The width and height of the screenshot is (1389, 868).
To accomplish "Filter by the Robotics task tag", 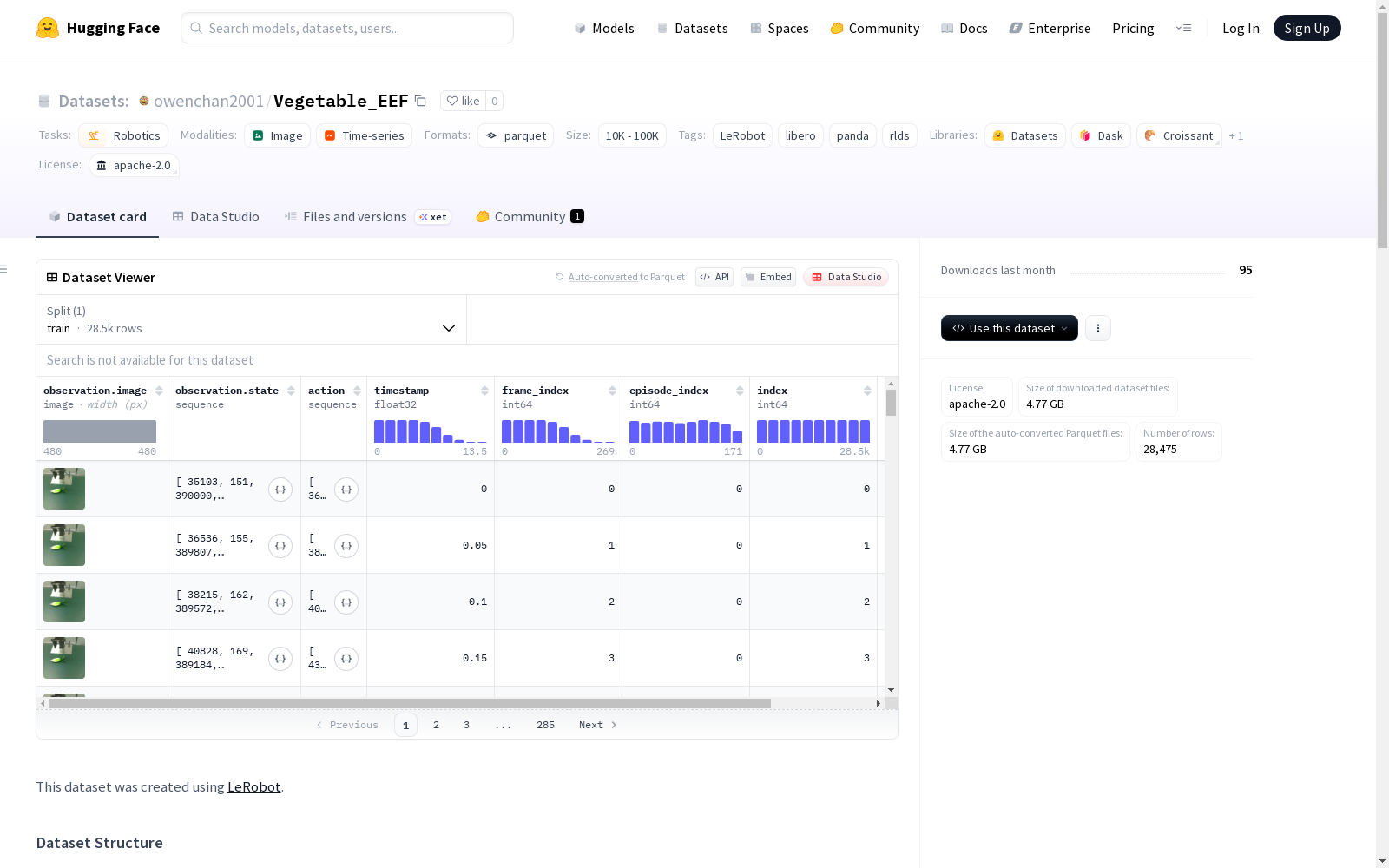I will 125,135.
